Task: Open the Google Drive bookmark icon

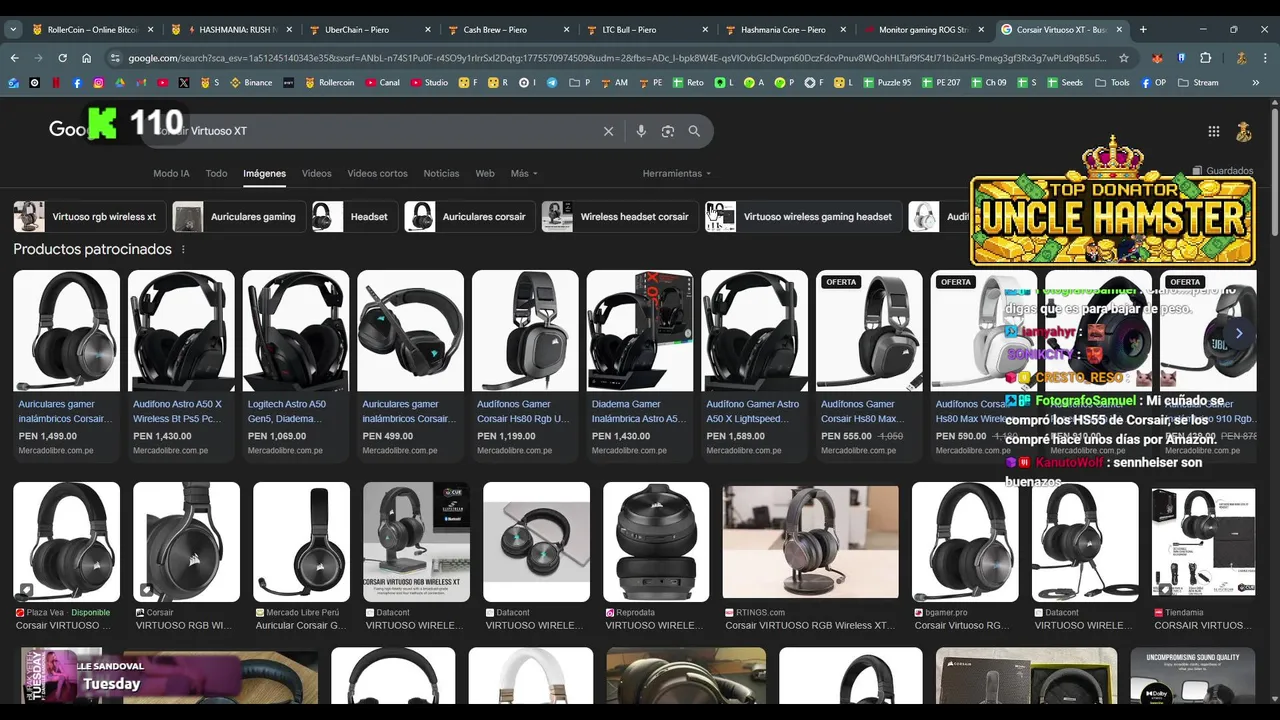Action: (120, 83)
